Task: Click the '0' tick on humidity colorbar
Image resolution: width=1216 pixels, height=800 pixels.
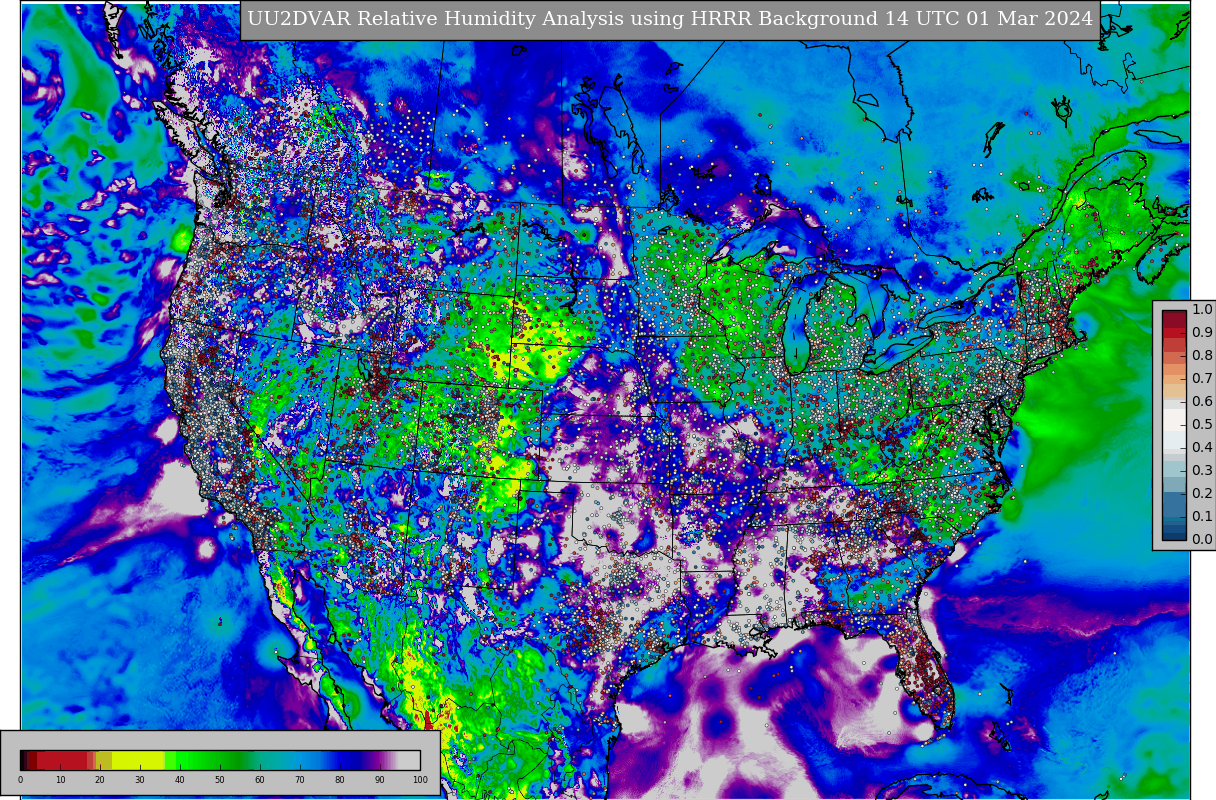Action: click(x=20, y=780)
